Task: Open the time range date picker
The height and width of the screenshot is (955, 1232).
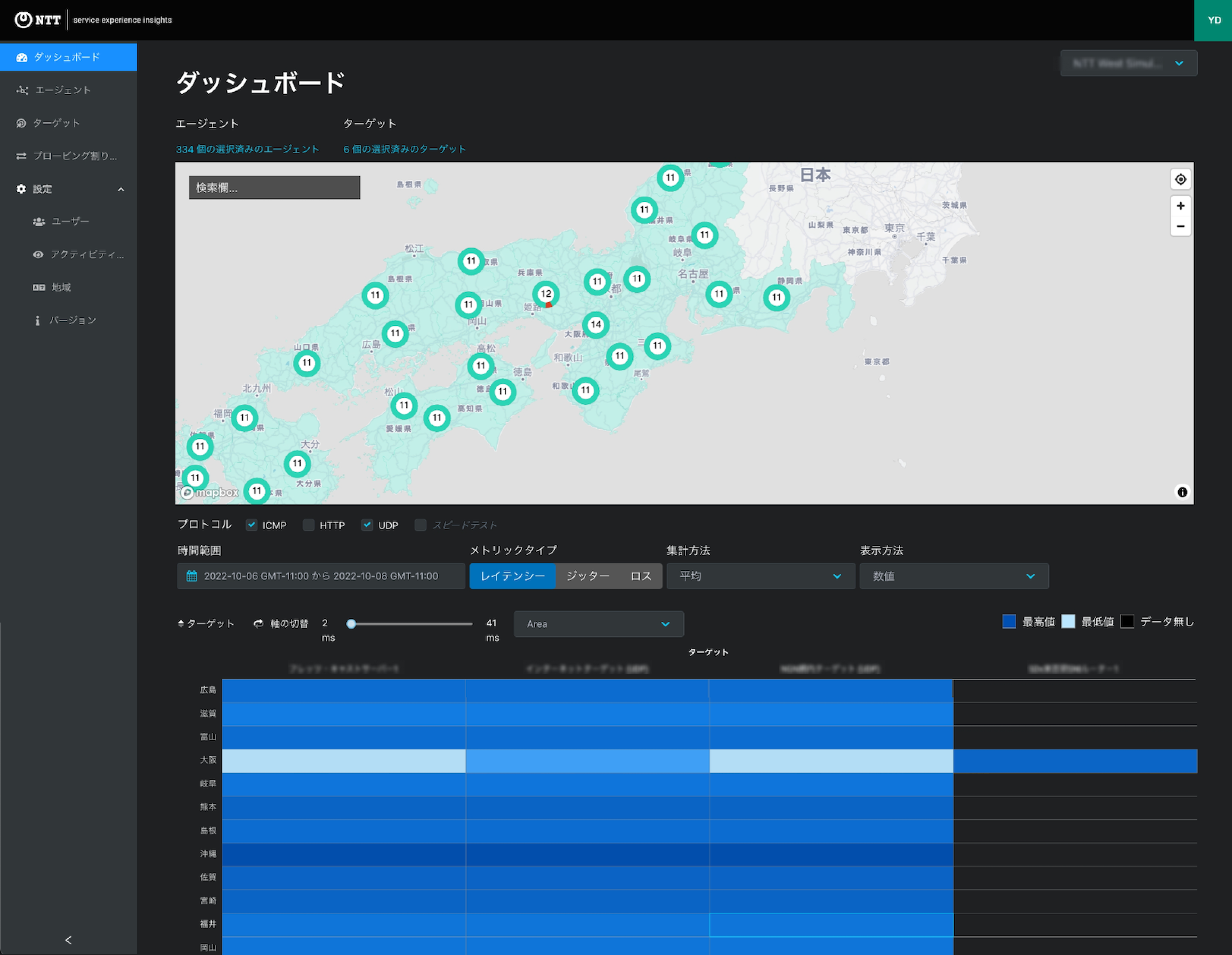Action: point(321,576)
